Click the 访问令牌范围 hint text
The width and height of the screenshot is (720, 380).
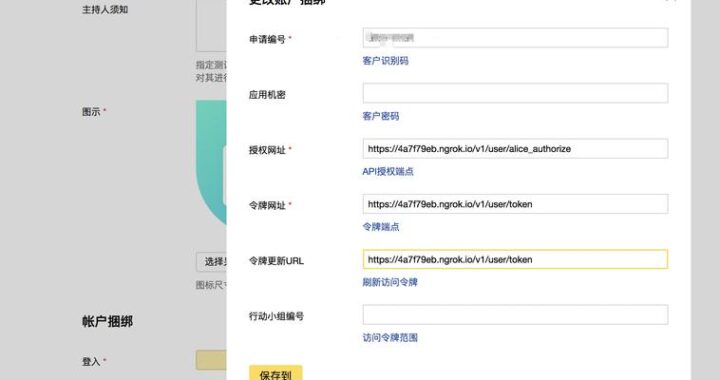tap(390, 338)
